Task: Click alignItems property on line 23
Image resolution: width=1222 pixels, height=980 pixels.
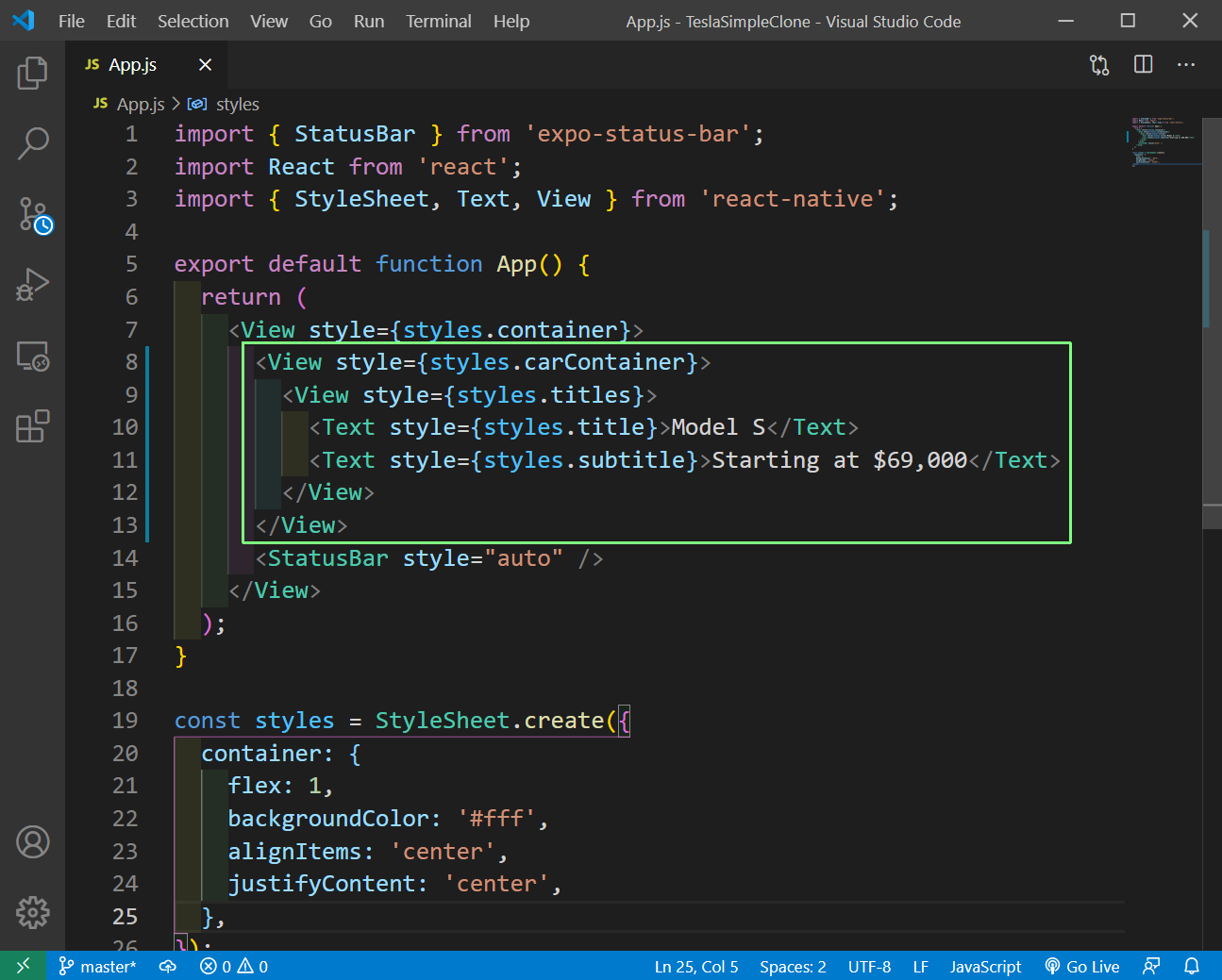Action: 294,852
